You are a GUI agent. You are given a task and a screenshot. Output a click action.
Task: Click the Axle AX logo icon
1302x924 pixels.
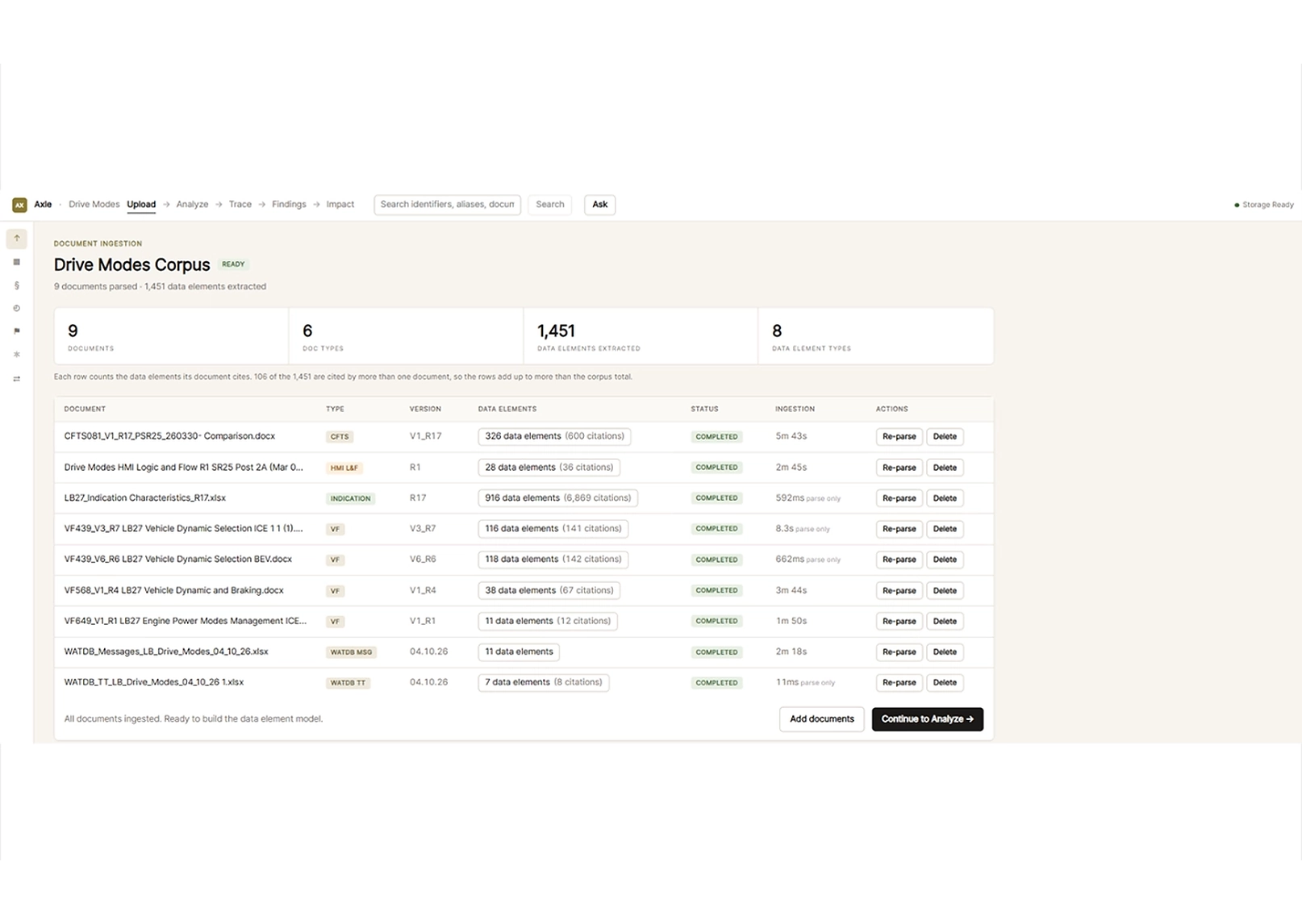[19, 205]
